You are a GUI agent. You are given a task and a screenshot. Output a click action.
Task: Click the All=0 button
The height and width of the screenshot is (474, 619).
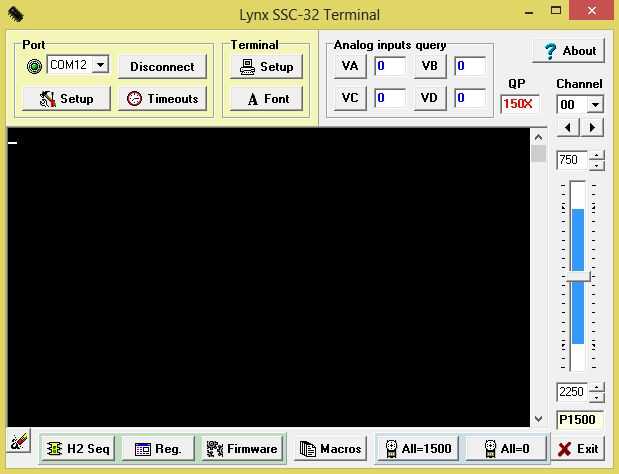[506, 448]
